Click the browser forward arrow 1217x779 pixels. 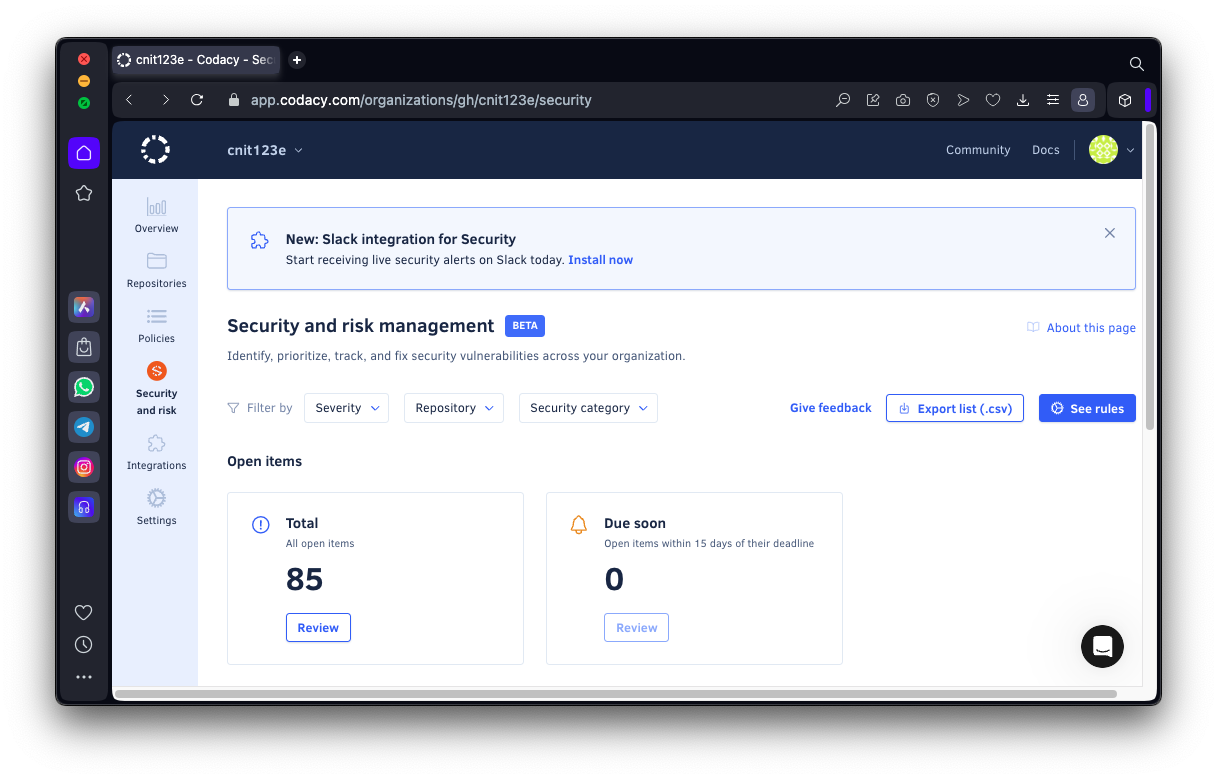pyautogui.click(x=165, y=100)
